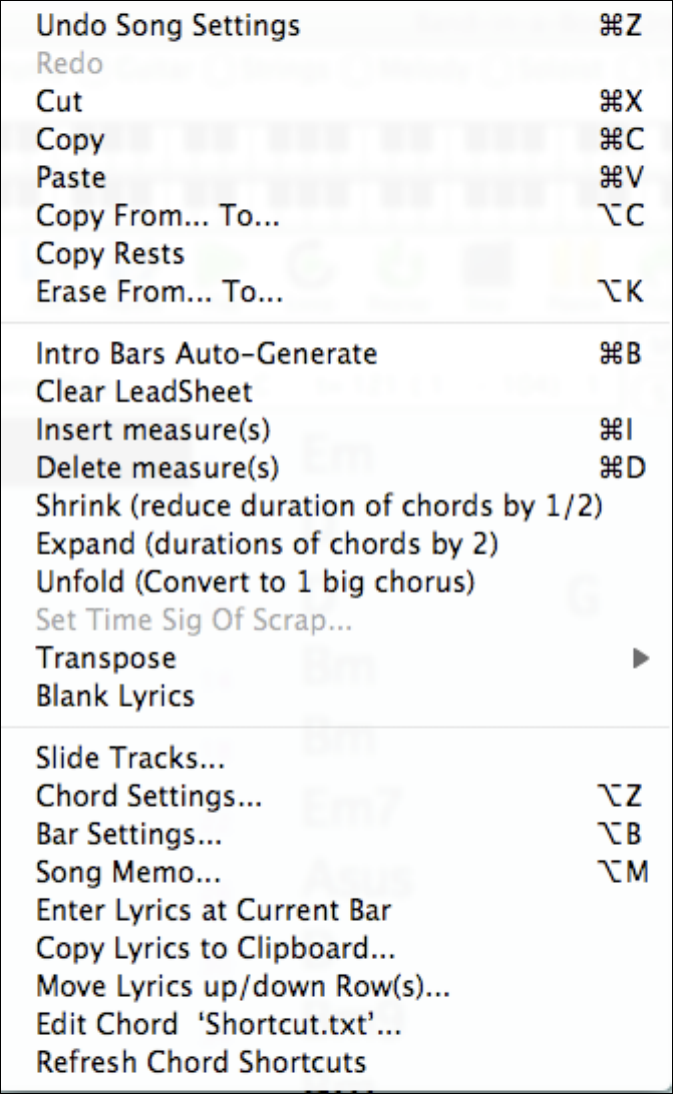Screen dimensions: 673x1094
Task: Choose Expand chord durations by 2
Action: (x=267, y=544)
